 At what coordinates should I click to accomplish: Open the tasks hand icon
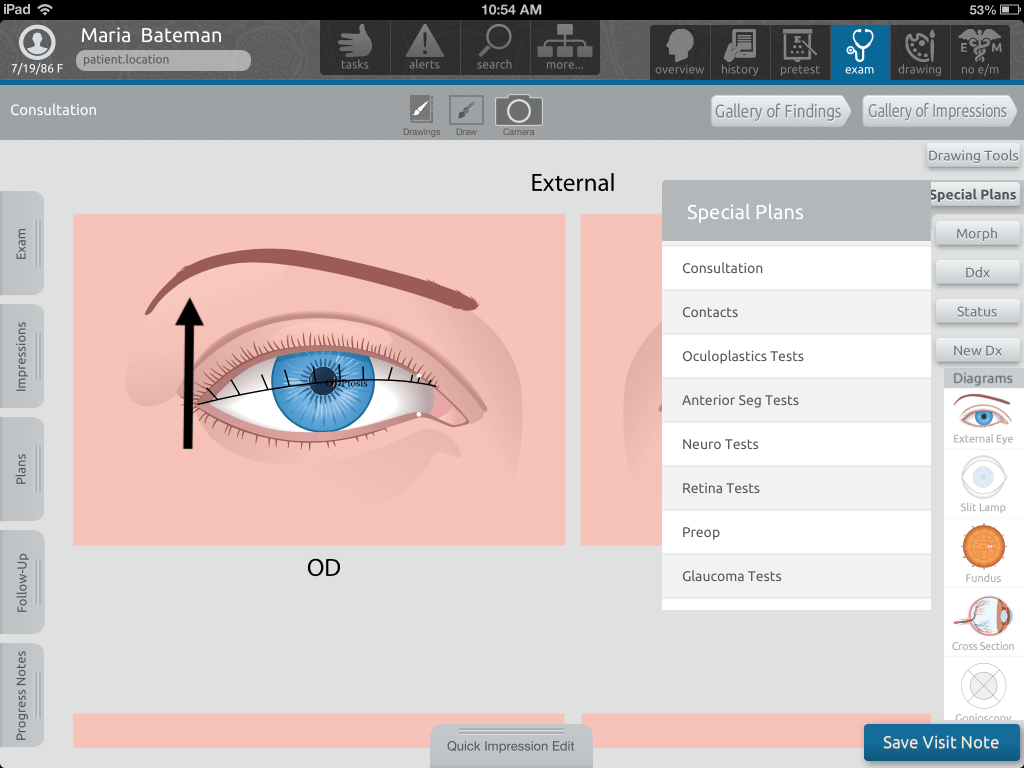355,47
